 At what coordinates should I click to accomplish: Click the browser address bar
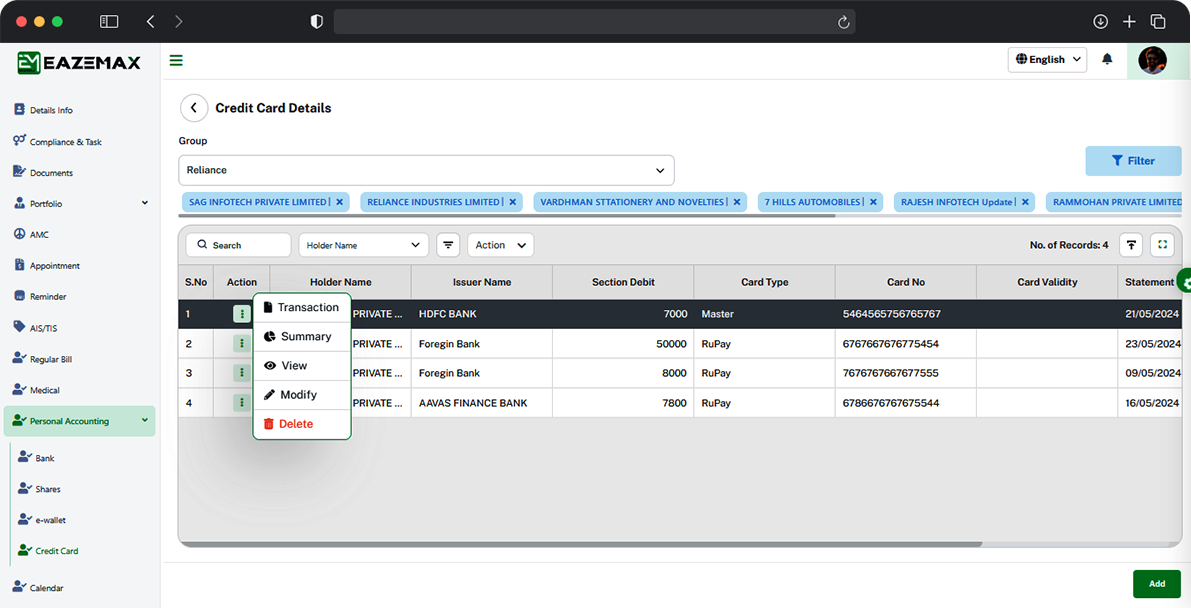point(594,21)
